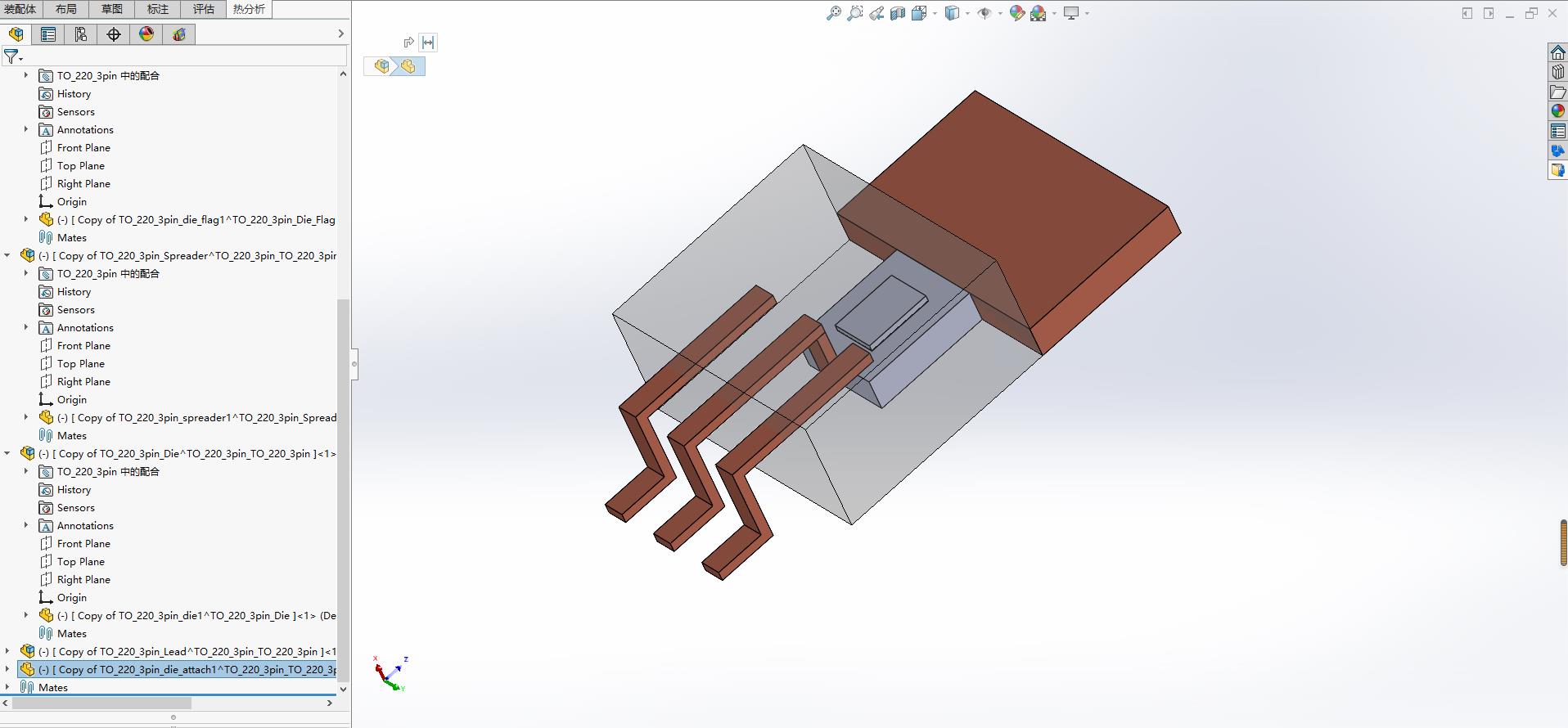This screenshot has height=728, width=1568.
Task: Open the View Orientation dropdown arrow
Action: [935, 13]
